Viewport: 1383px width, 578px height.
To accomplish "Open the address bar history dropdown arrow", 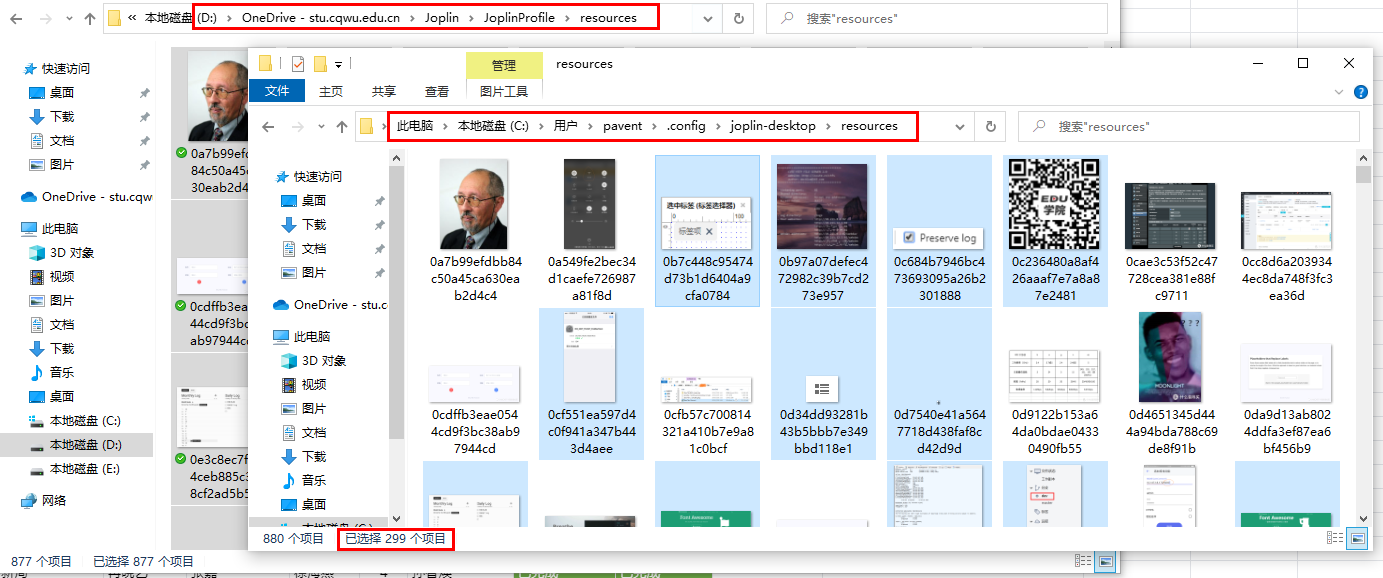I will 958,126.
